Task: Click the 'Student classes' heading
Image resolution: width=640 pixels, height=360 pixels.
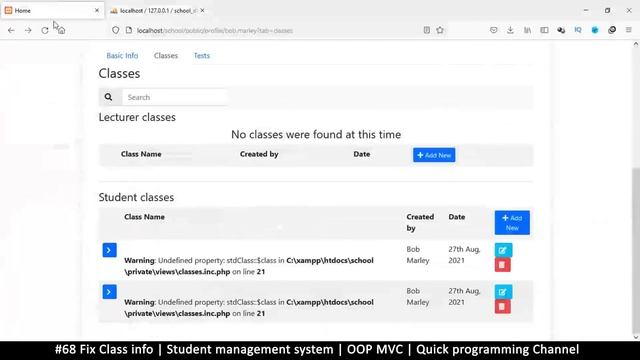Action: click(136, 198)
